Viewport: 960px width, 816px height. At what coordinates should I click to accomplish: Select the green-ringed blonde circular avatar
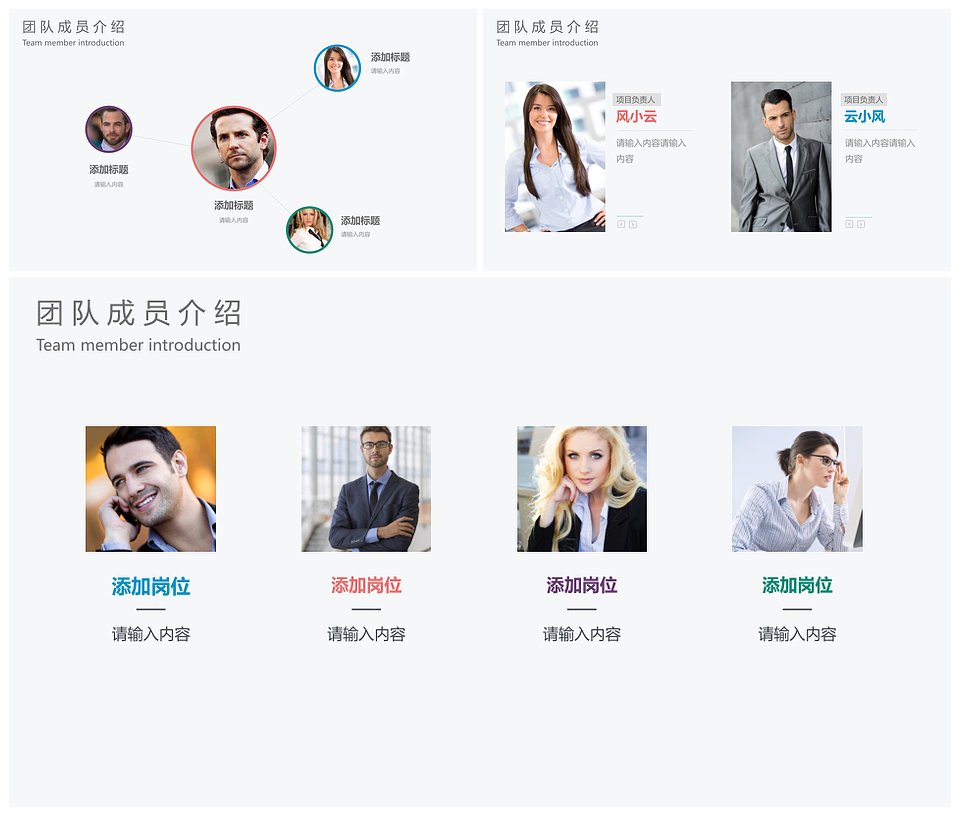309,230
